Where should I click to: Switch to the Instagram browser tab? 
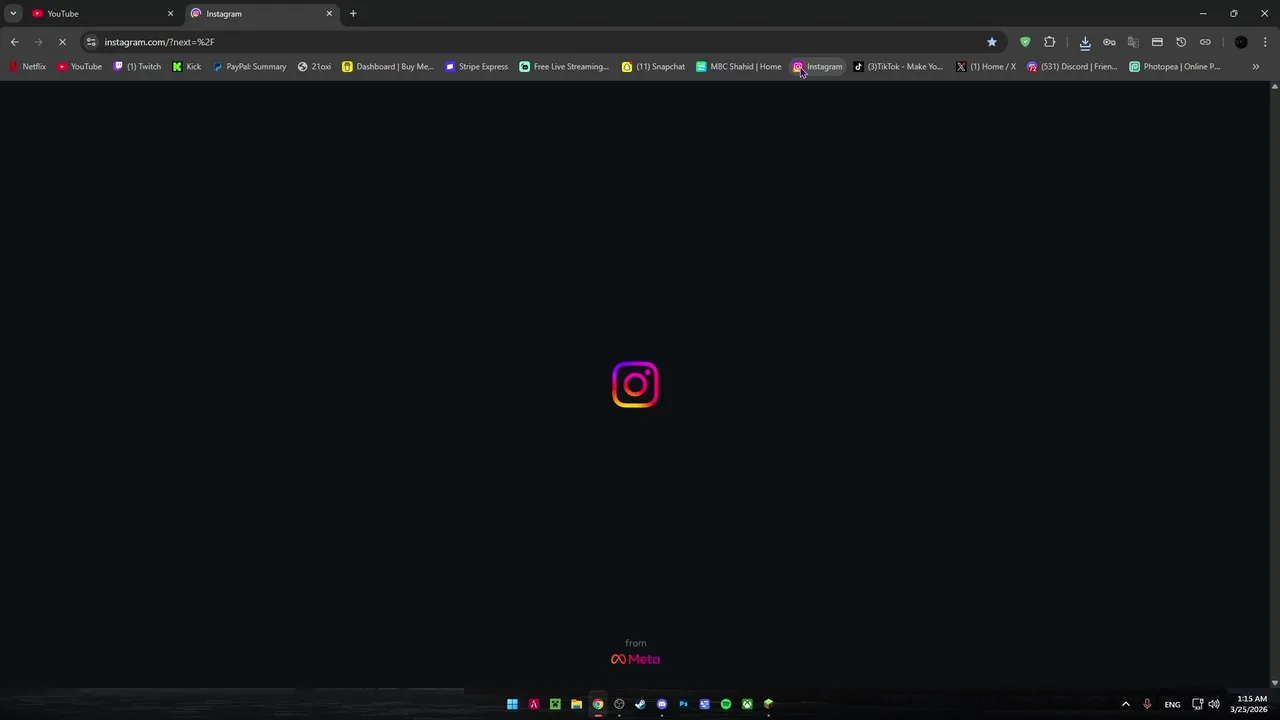[262, 14]
